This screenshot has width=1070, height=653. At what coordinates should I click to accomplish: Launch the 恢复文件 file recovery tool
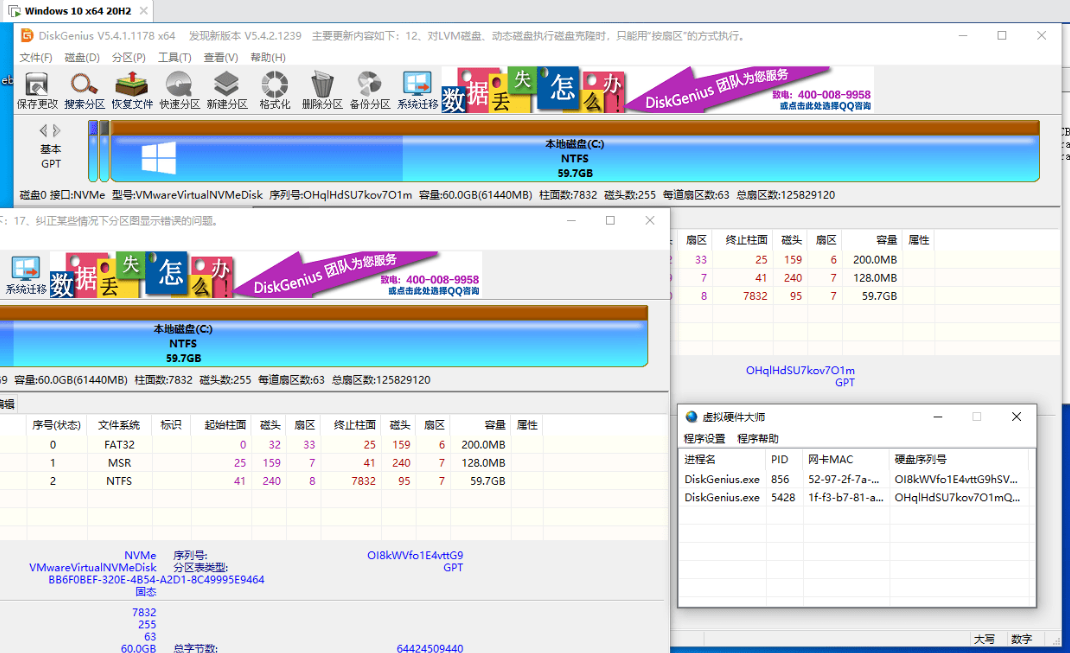[132, 90]
